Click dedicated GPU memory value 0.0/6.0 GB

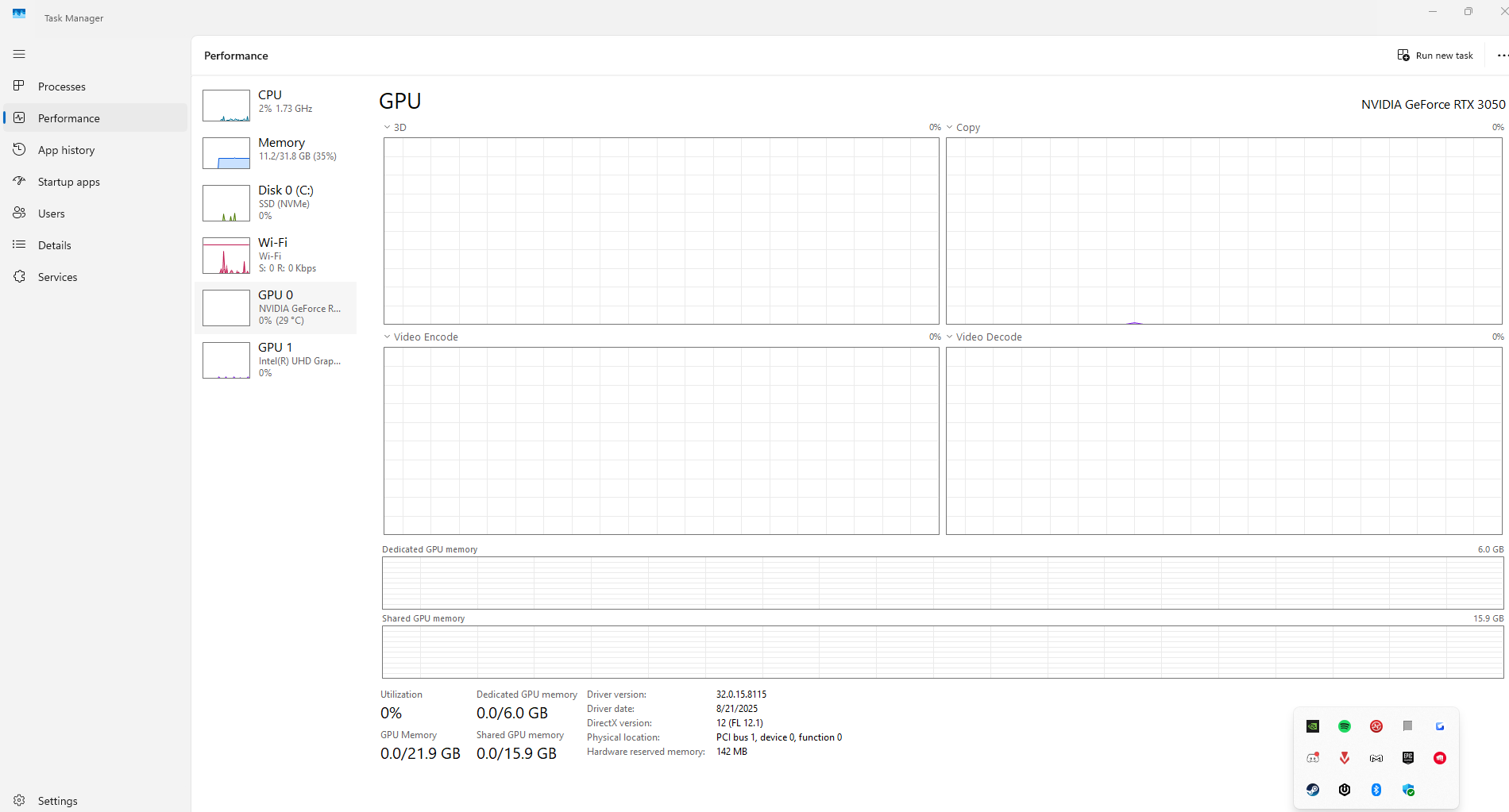coord(512,714)
